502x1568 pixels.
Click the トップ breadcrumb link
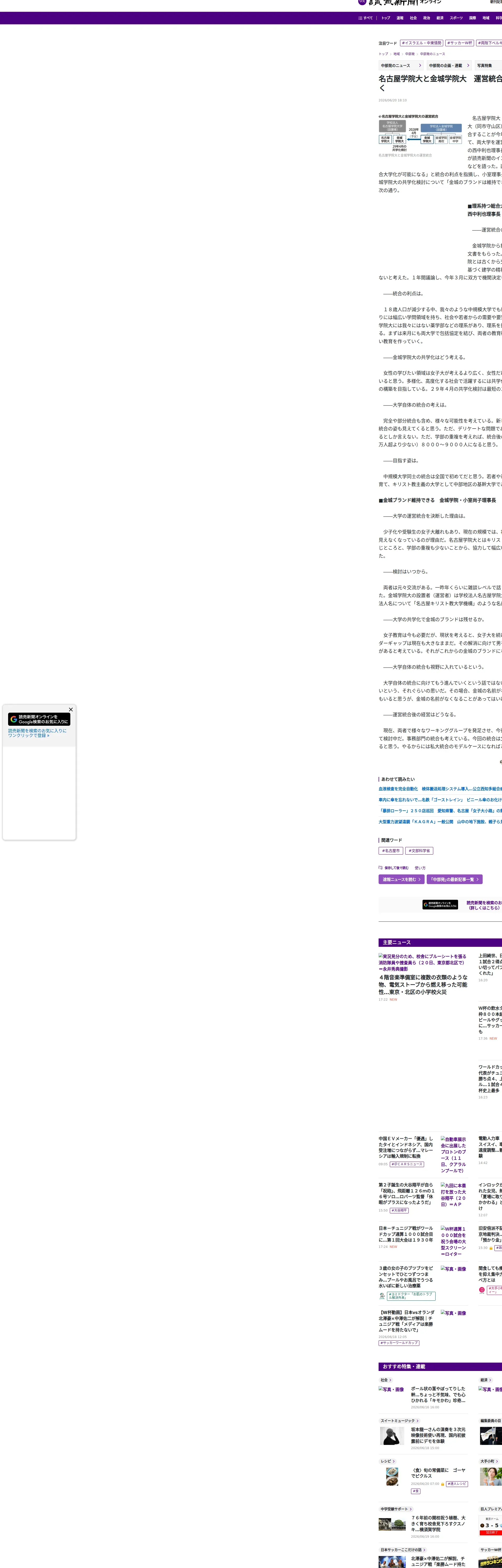[x=383, y=54]
